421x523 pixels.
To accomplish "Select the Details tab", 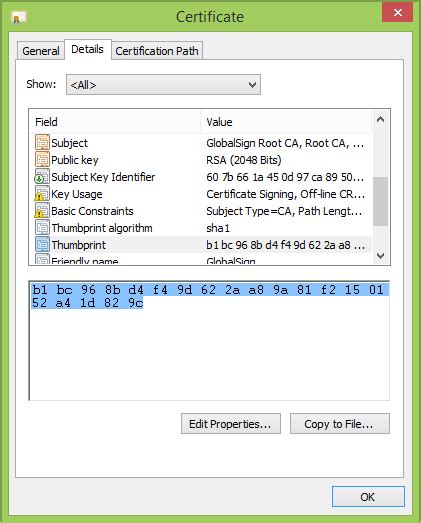I will pos(87,49).
